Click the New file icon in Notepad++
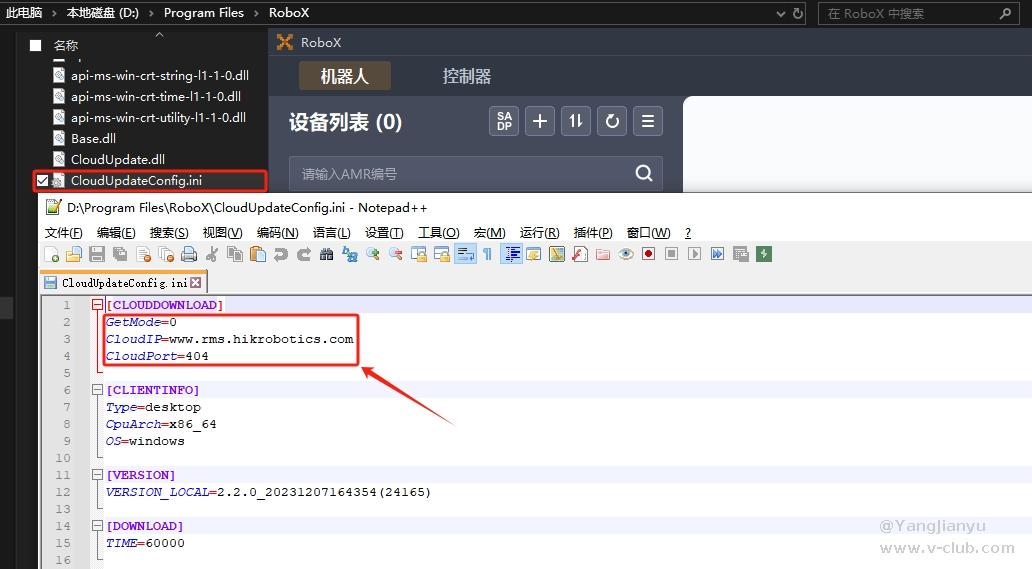 (x=51, y=254)
